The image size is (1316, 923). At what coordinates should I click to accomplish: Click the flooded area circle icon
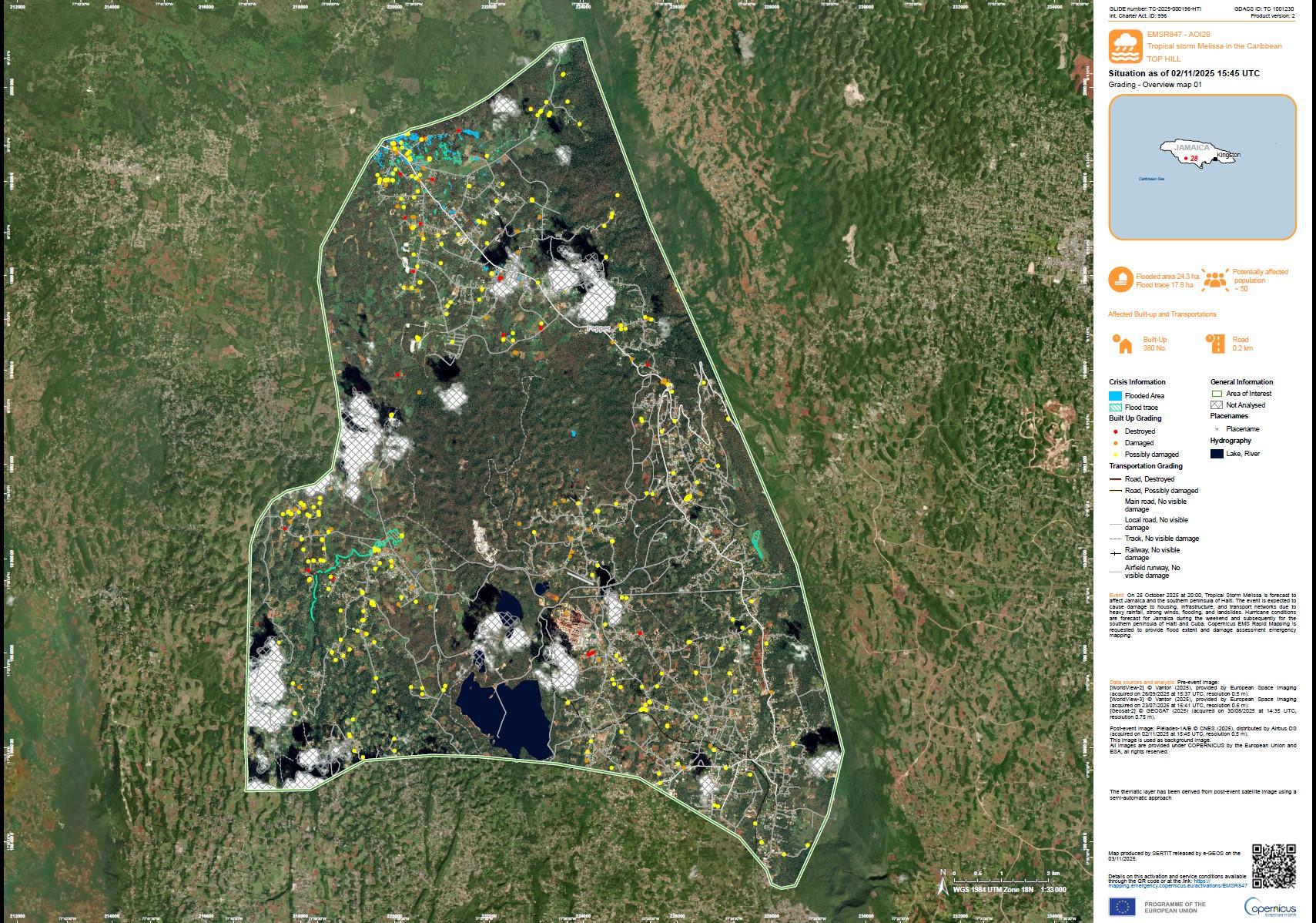1120,280
